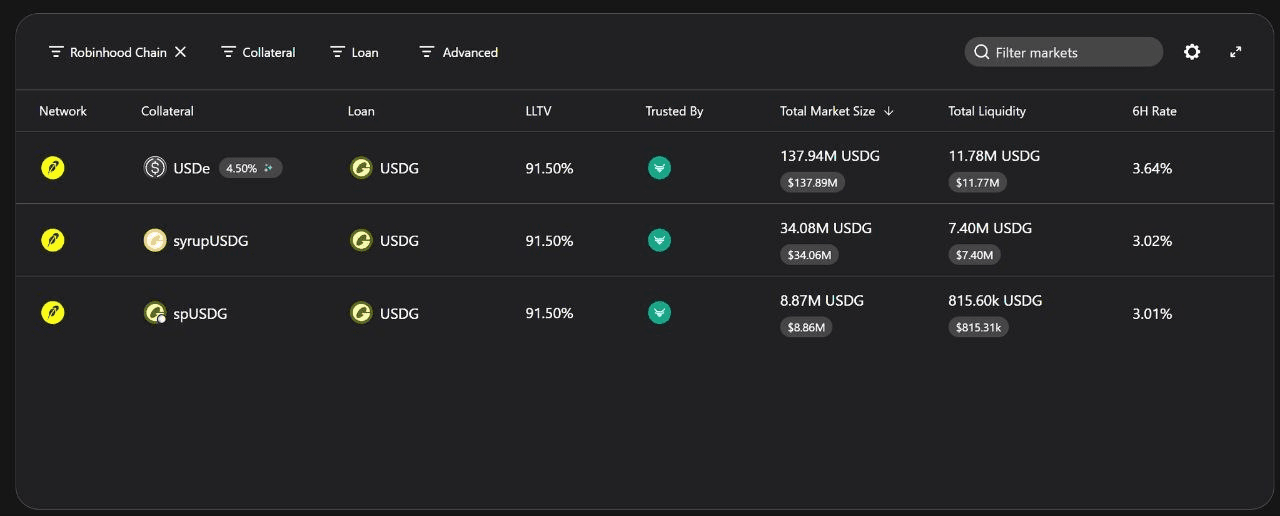Open the Advanced filter options

[x=458, y=52]
